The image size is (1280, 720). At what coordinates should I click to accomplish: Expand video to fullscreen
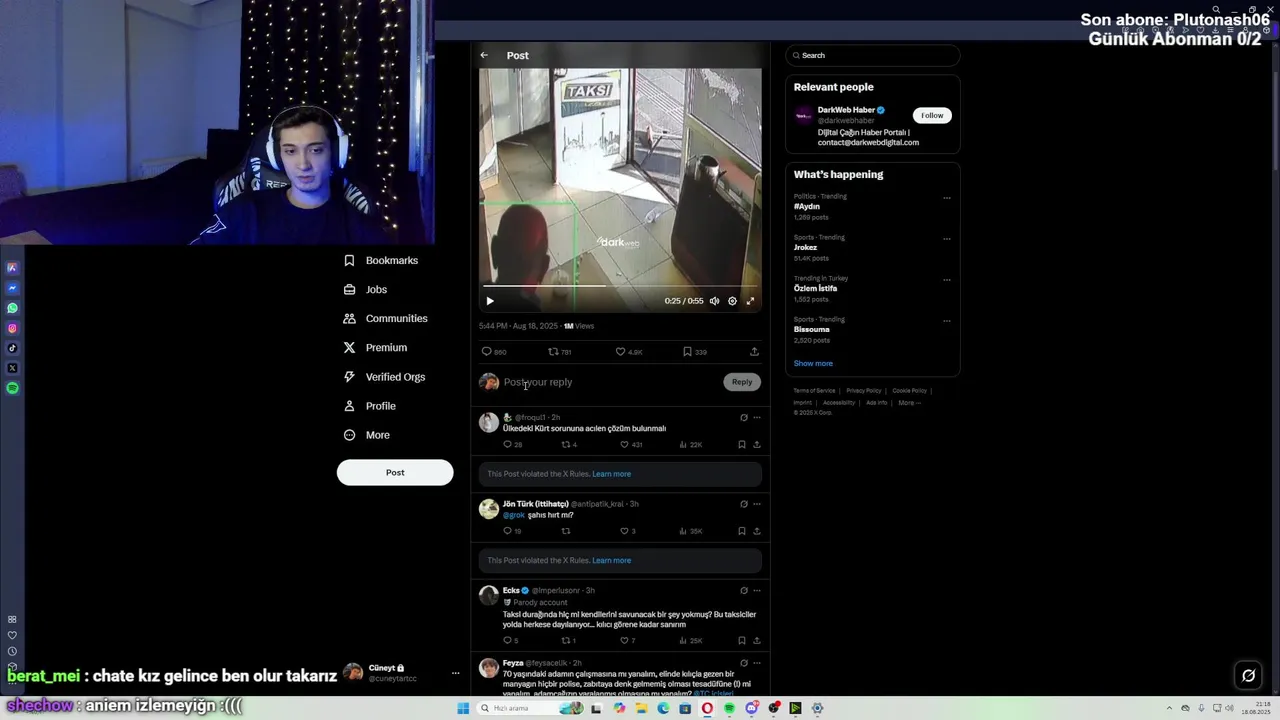coord(750,301)
